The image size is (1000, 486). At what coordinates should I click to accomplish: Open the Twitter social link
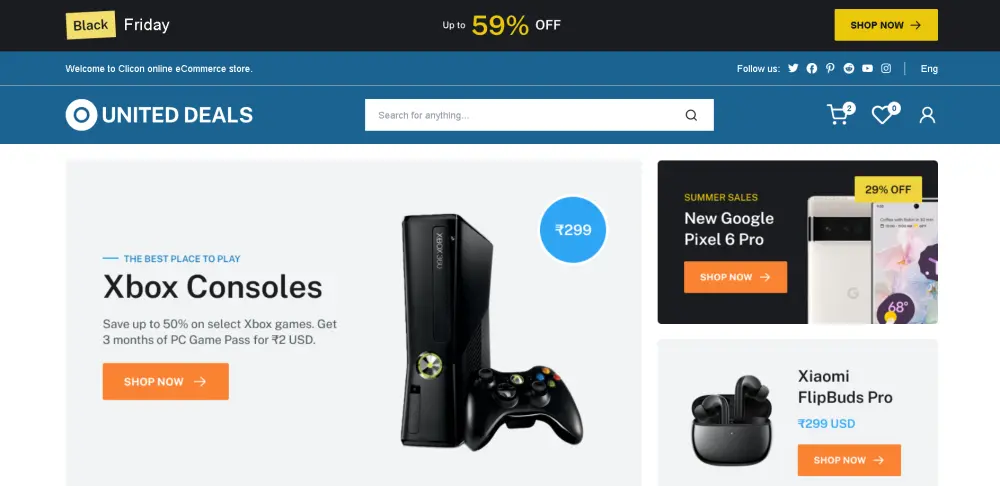tap(793, 68)
